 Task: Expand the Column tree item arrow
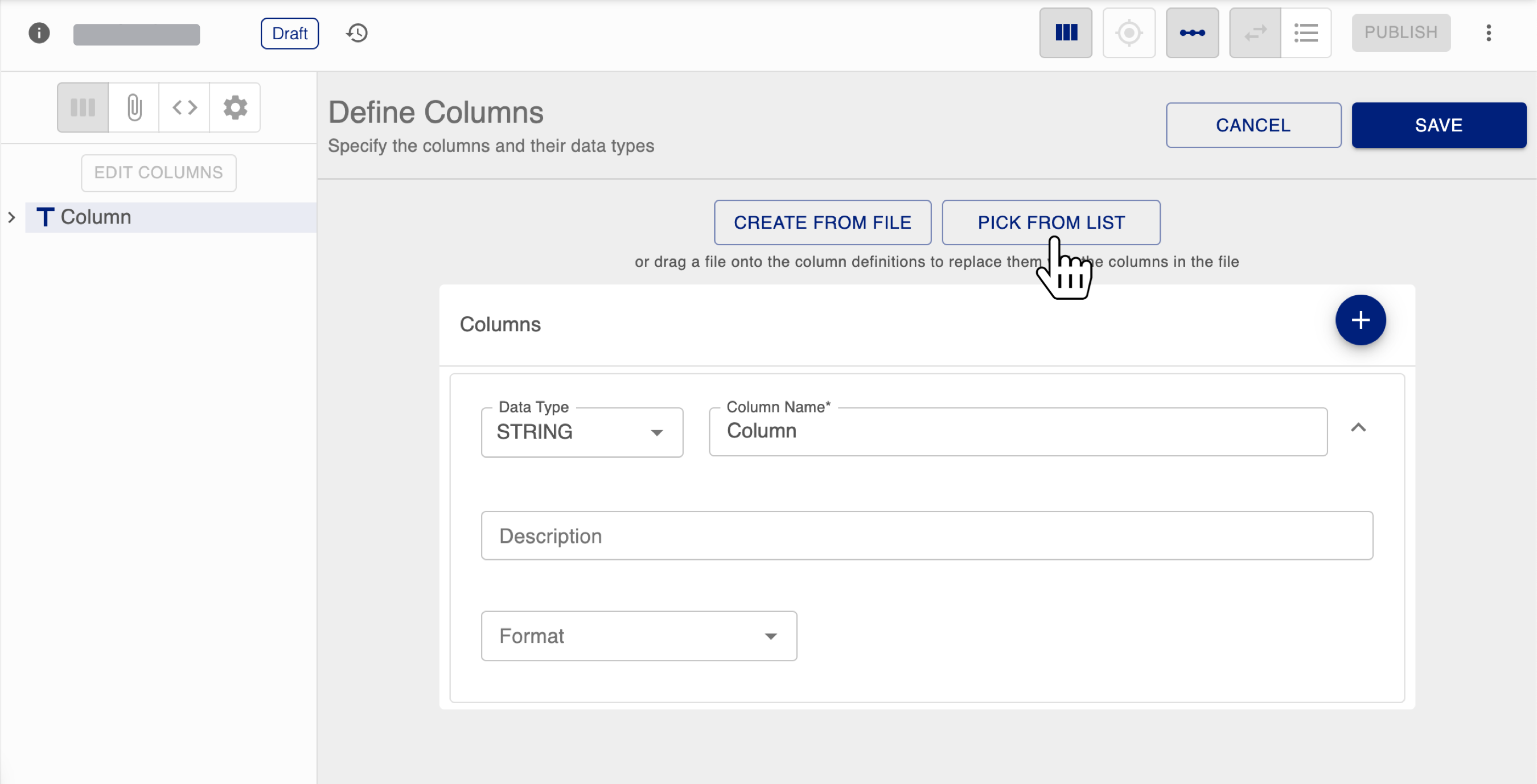(x=12, y=217)
